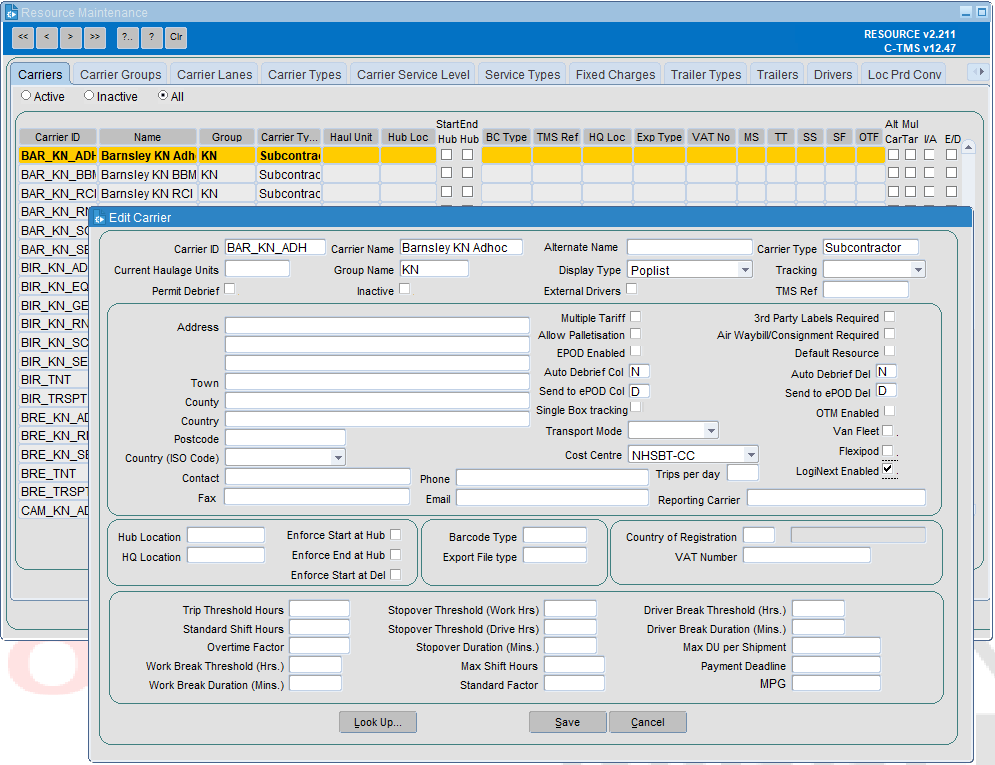The image size is (995, 765).
Task: Toggle the Multiple Tariff checkbox
Action: coord(635,316)
